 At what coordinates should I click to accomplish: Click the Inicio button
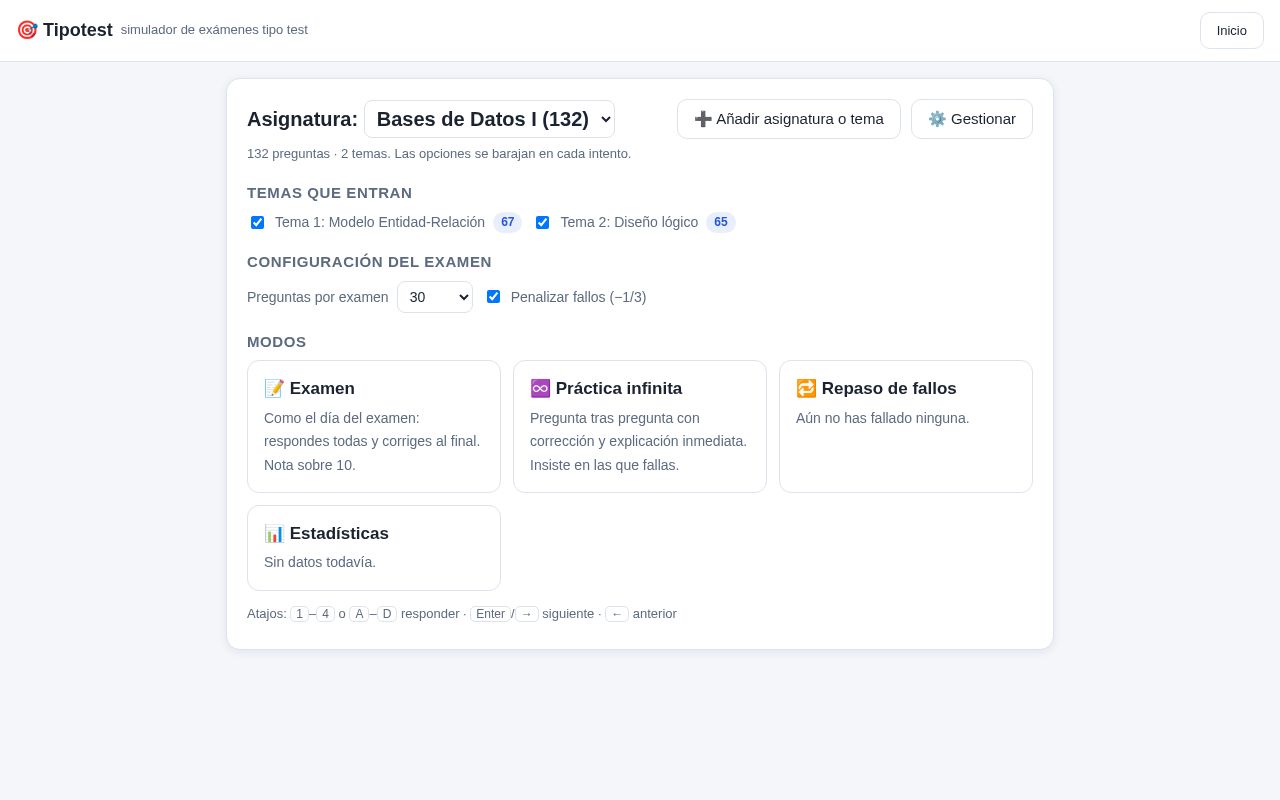coord(1231,30)
